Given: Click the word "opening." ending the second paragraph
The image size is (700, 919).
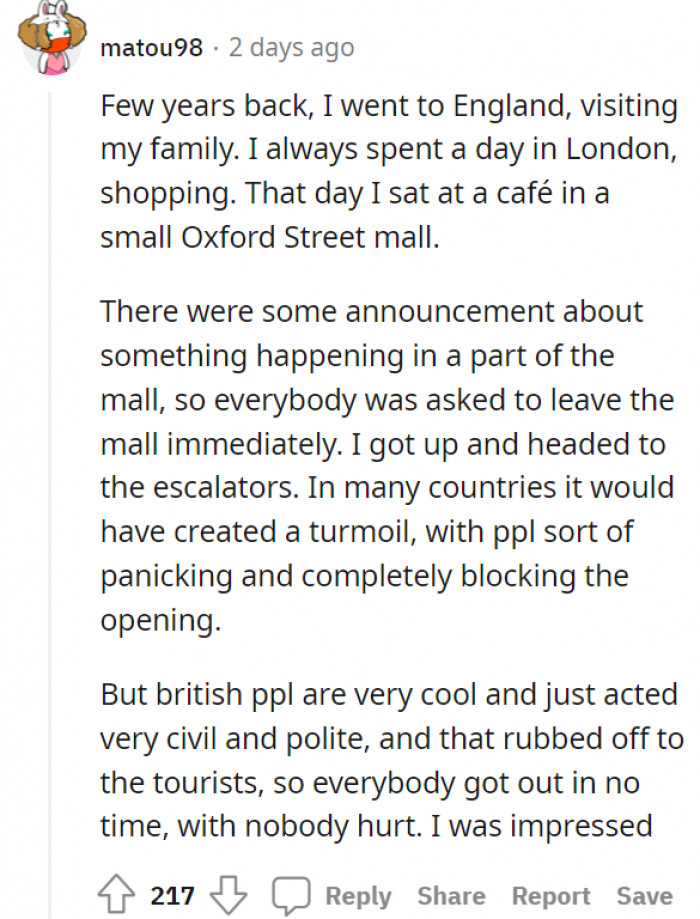Looking at the screenshot, I should pos(159,620).
